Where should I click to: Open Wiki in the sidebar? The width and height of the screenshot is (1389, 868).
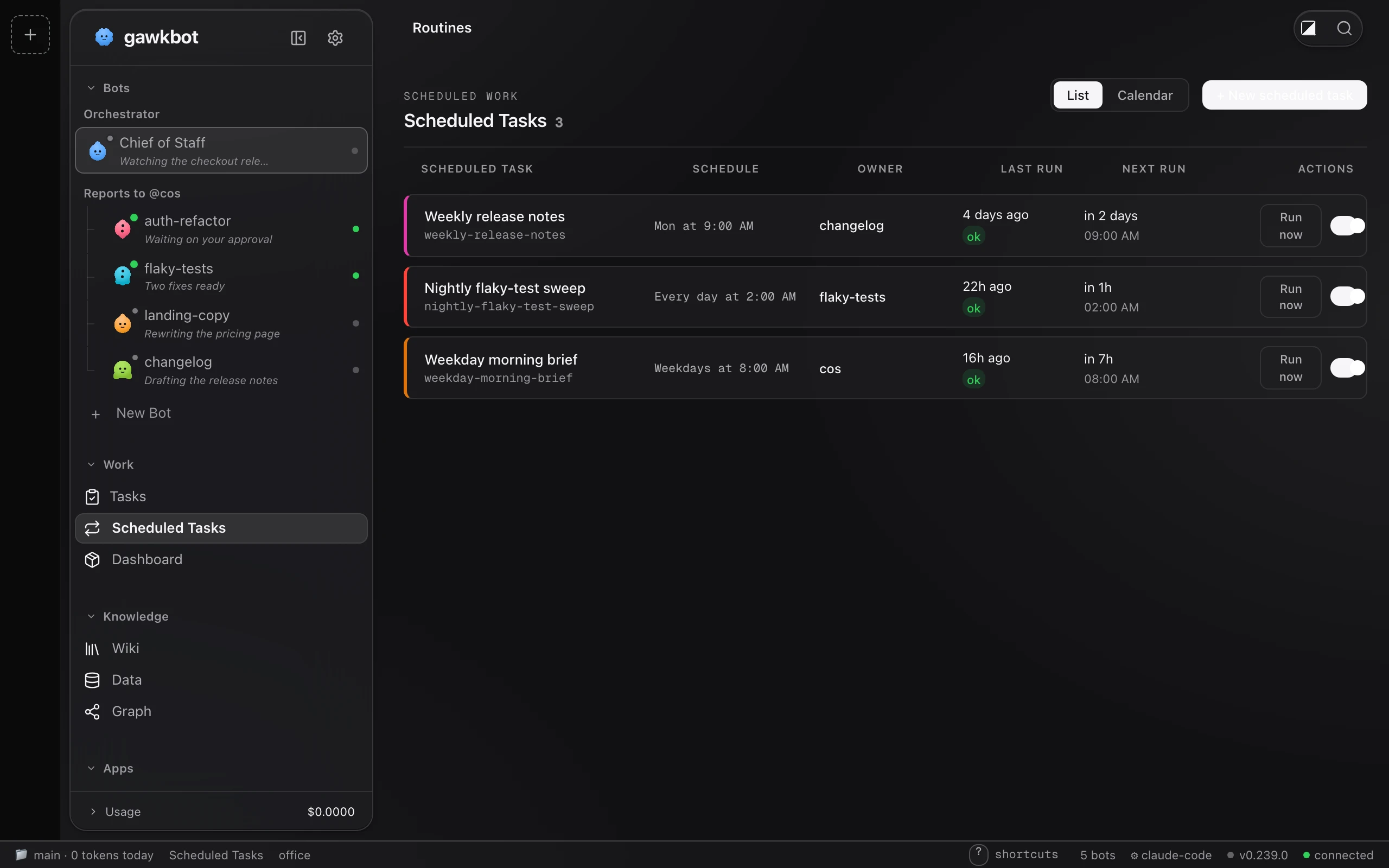pos(221,649)
